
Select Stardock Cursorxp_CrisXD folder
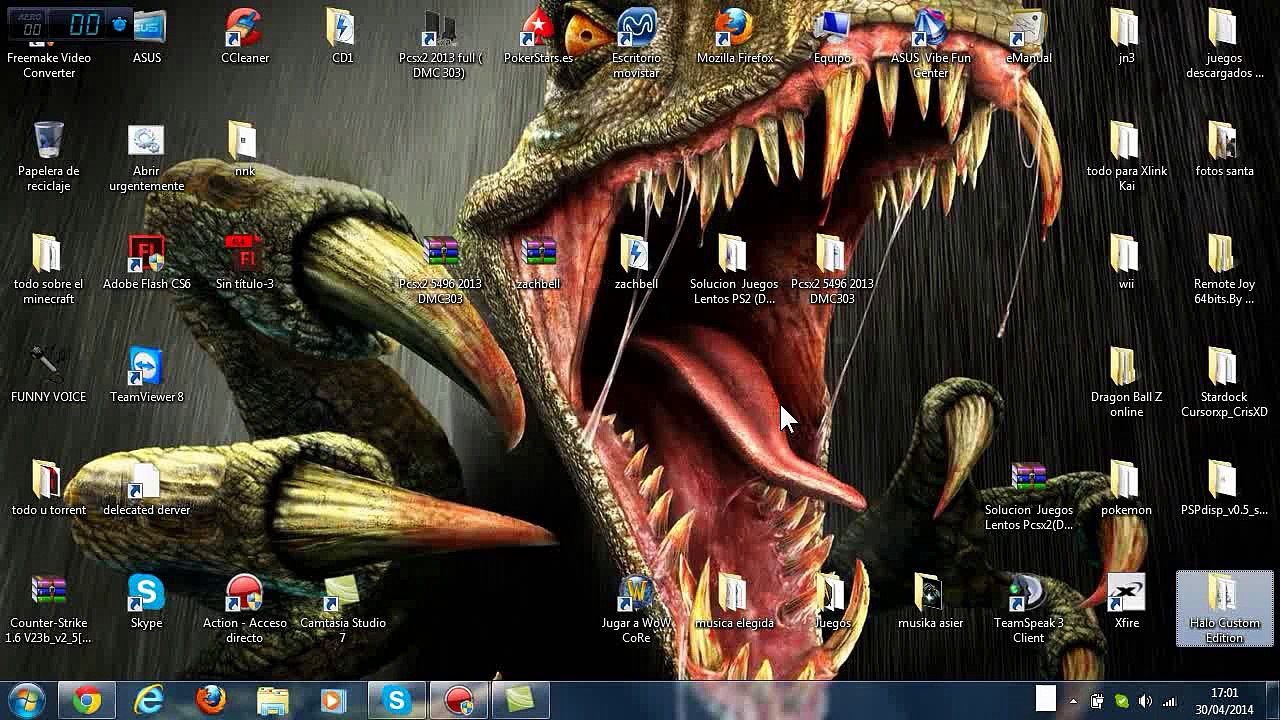(1224, 383)
